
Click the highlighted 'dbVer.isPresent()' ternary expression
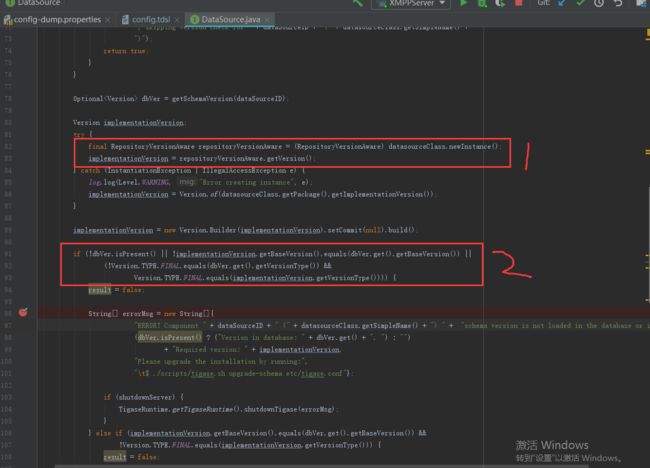click(169, 337)
